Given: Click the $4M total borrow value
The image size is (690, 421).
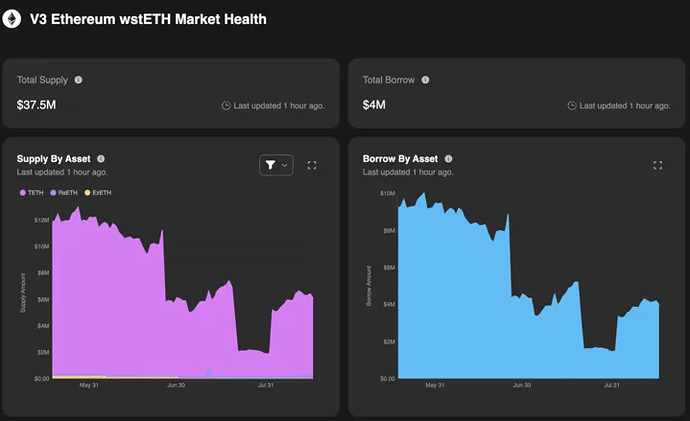Looking at the screenshot, I should pyautogui.click(x=372, y=103).
